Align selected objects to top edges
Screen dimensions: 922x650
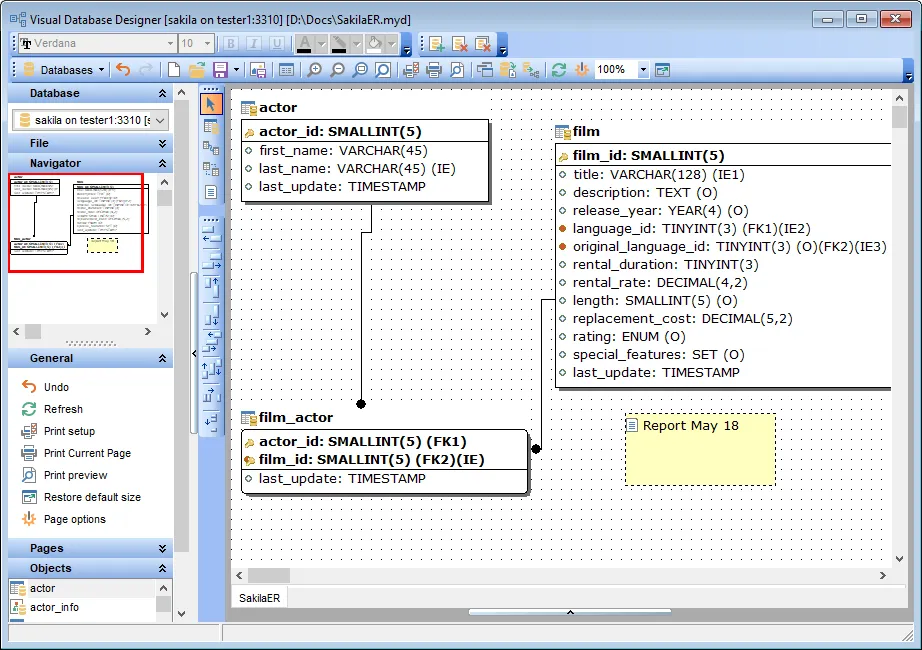tap(211, 289)
